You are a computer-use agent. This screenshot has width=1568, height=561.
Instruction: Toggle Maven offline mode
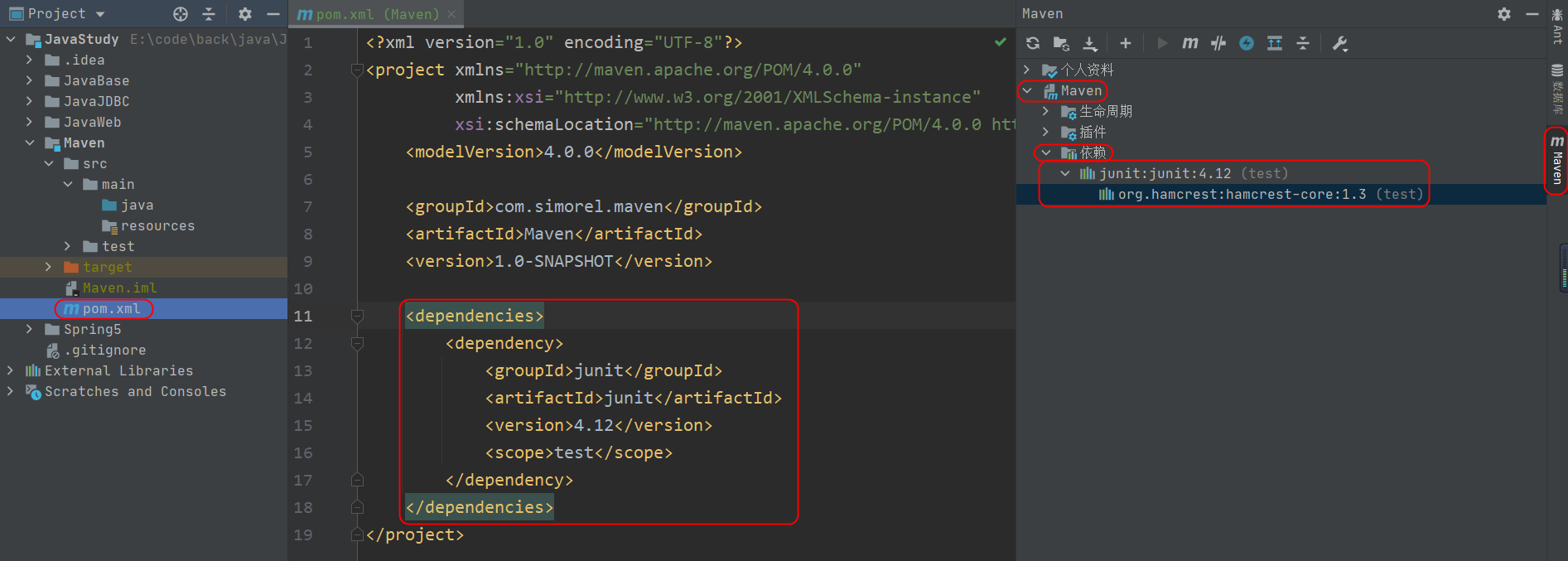point(1247,43)
